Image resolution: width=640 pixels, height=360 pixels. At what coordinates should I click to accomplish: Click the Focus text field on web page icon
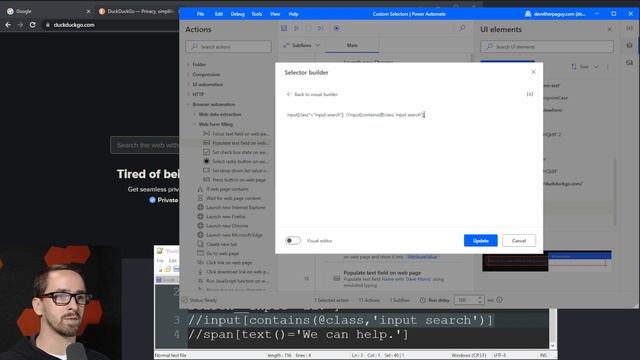(207, 133)
